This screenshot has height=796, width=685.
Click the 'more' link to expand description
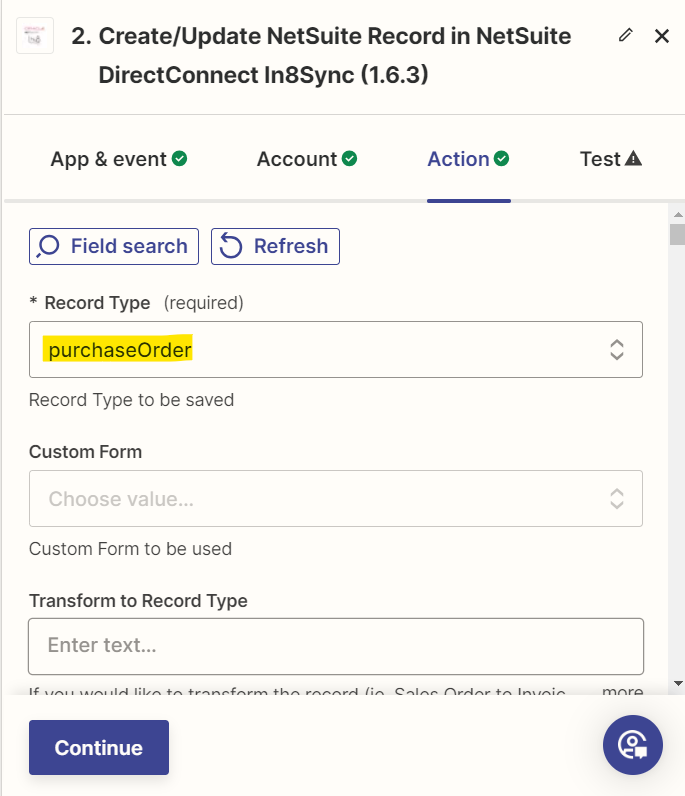pyautogui.click(x=622, y=692)
